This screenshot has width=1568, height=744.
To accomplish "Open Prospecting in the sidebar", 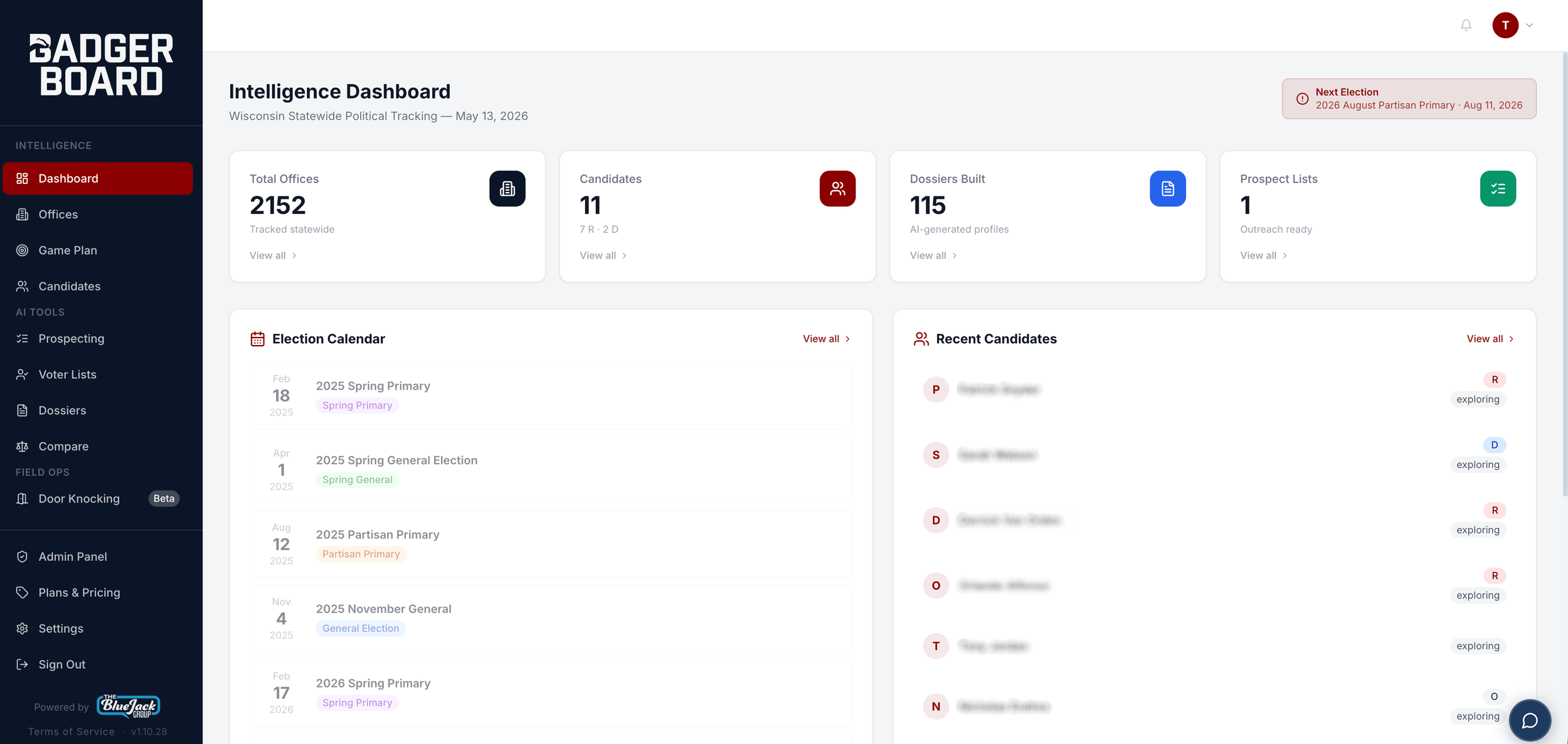I will coord(98,338).
